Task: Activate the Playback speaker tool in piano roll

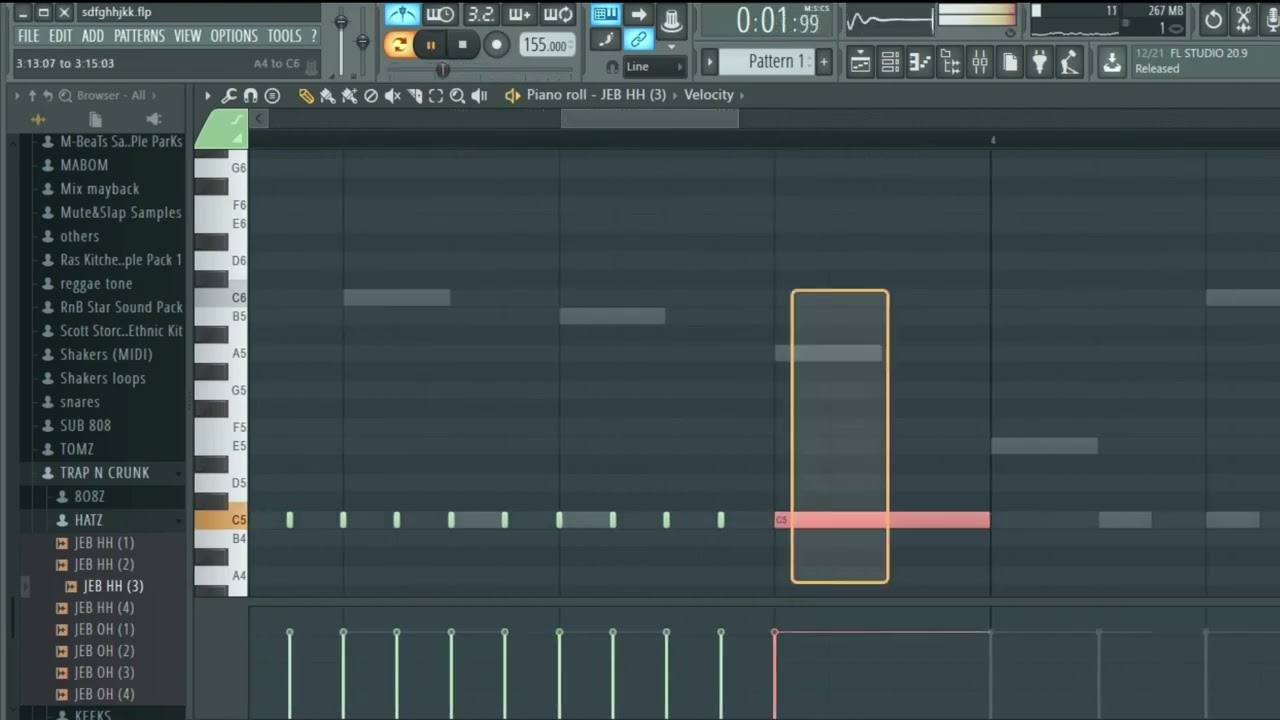Action: pos(480,96)
